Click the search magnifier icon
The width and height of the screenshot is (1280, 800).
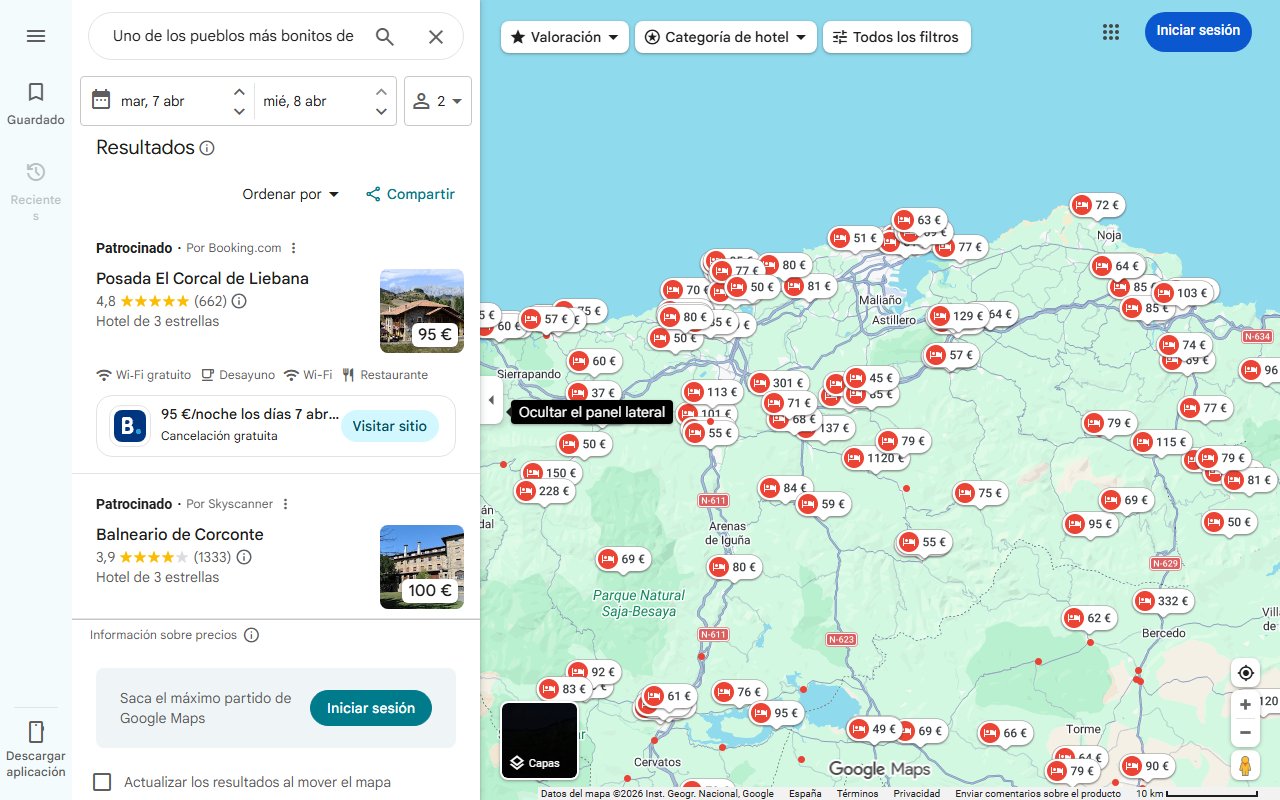[x=384, y=36]
